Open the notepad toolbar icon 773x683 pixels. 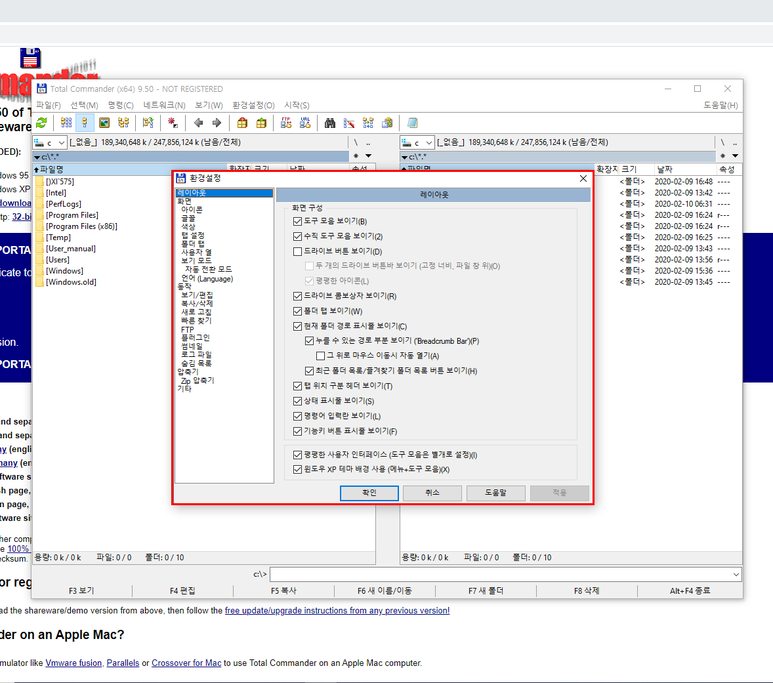point(412,123)
